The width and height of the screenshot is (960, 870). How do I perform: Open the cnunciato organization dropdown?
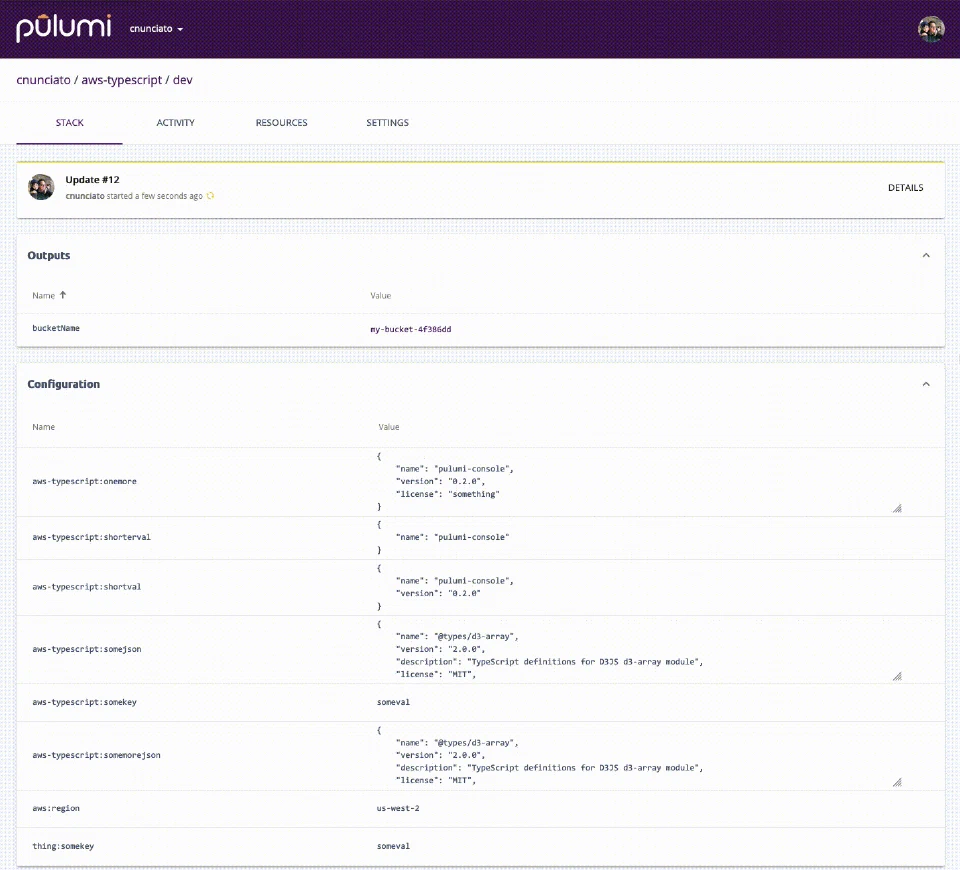156,29
